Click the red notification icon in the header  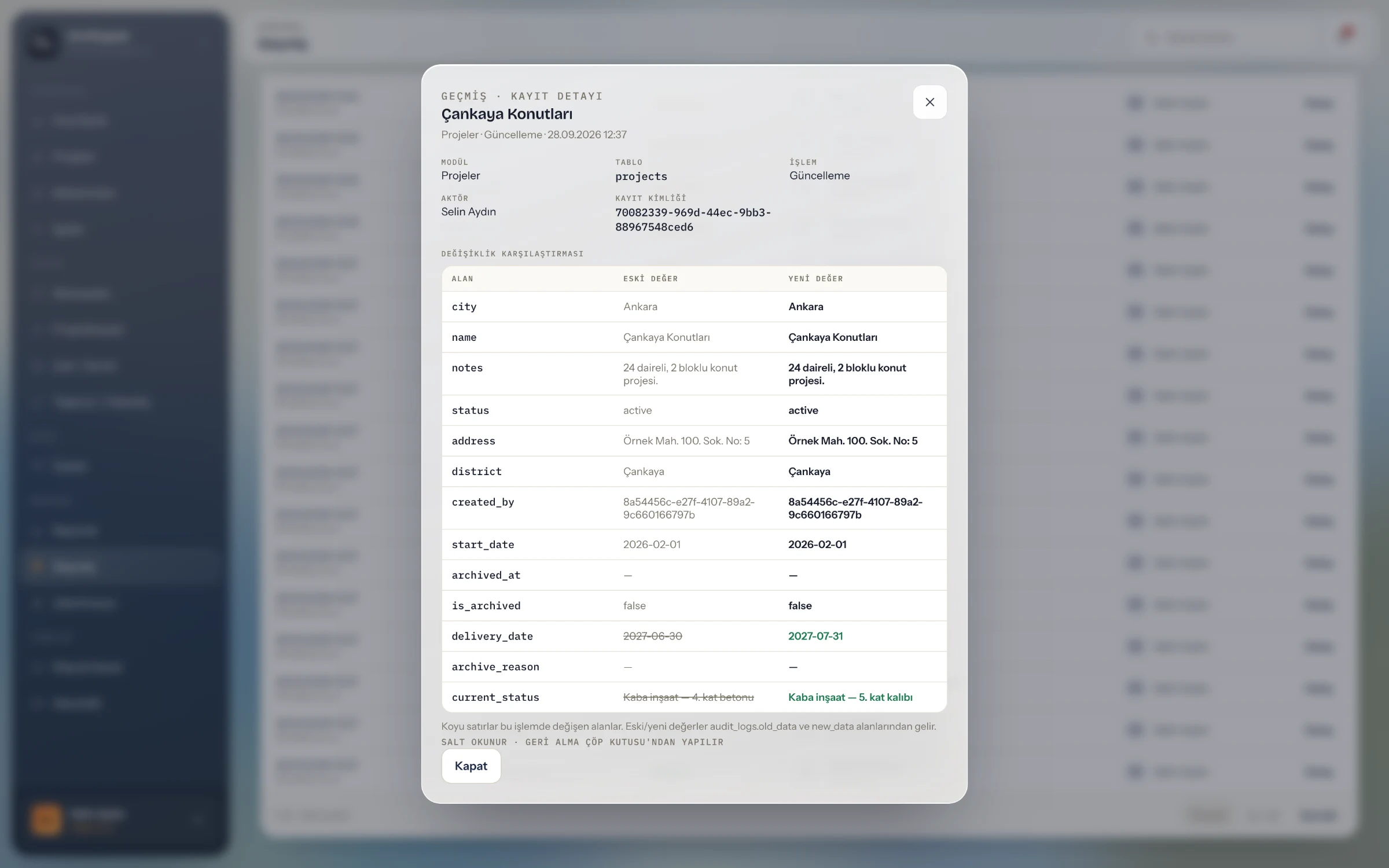[x=1347, y=34]
